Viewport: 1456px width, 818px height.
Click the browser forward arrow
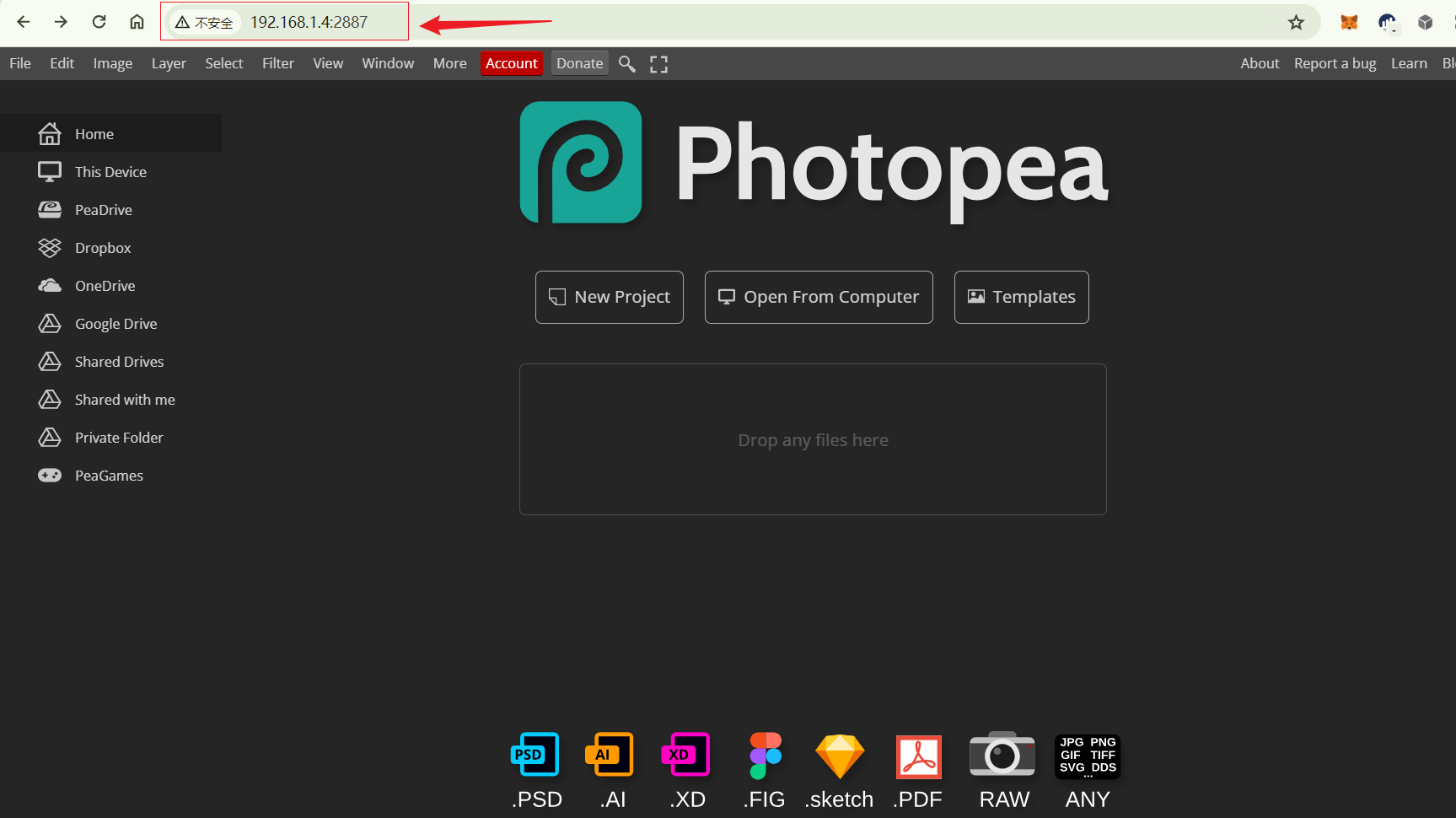click(x=61, y=22)
